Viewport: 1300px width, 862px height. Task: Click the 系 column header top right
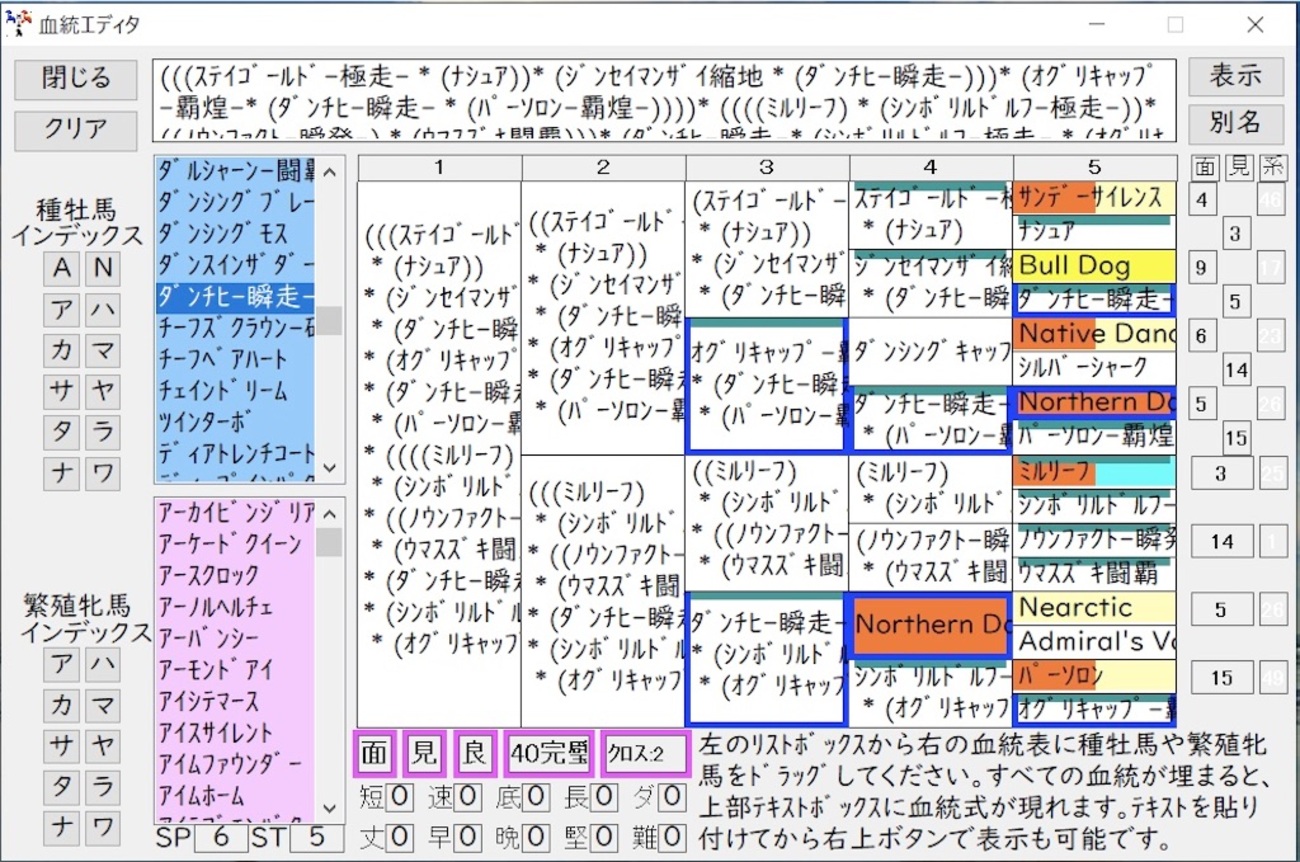point(1274,167)
